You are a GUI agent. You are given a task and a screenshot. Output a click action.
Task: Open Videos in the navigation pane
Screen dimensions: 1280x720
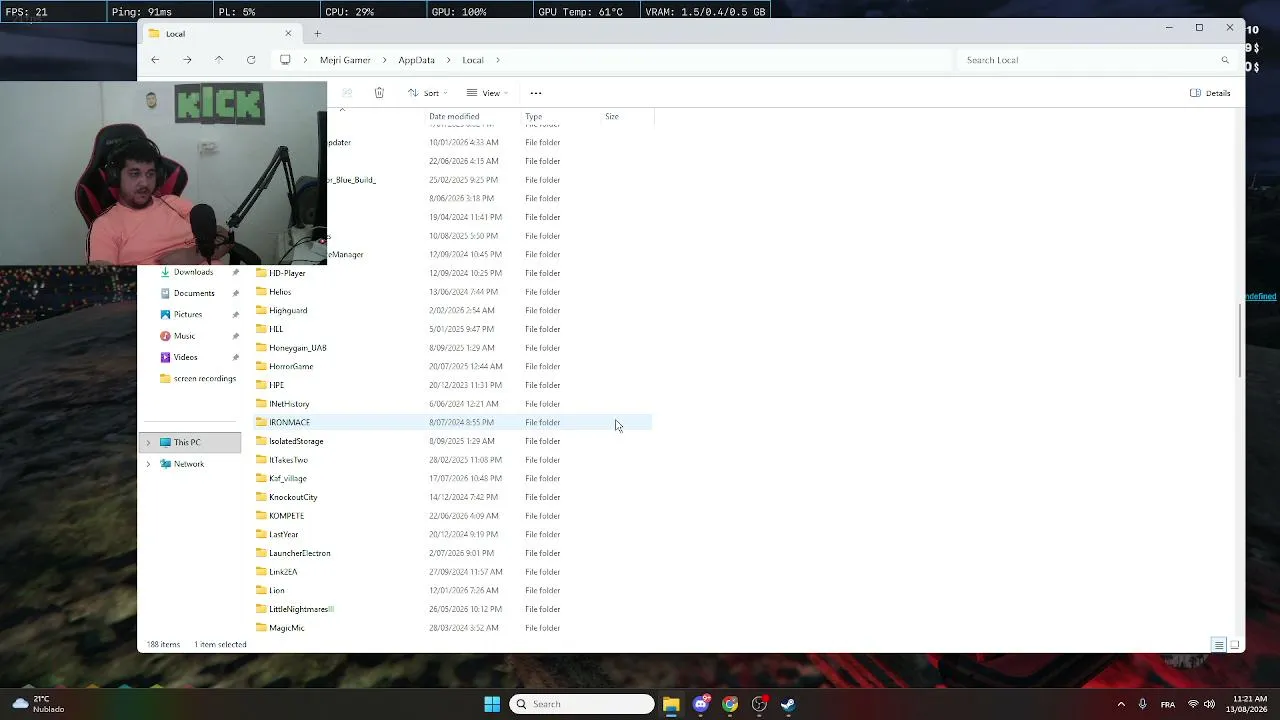(185, 357)
